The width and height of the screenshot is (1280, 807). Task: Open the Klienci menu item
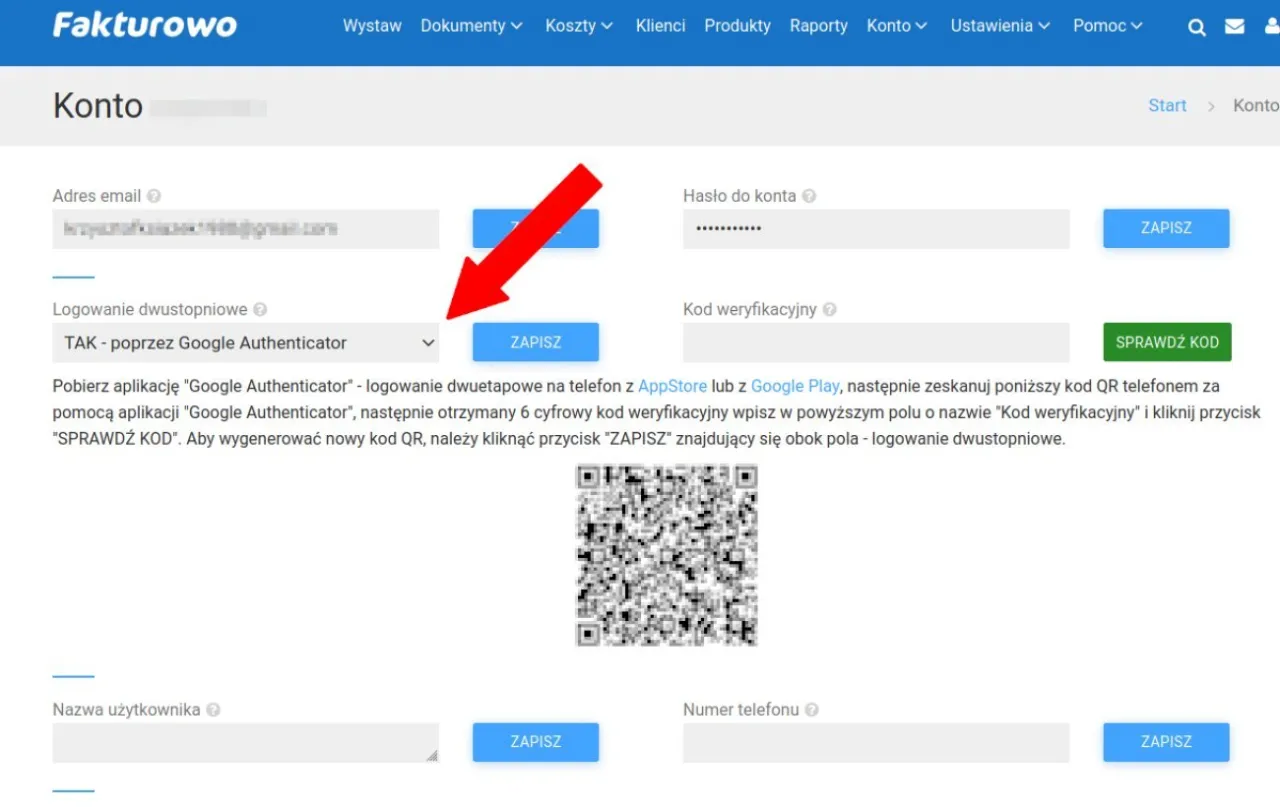(660, 26)
